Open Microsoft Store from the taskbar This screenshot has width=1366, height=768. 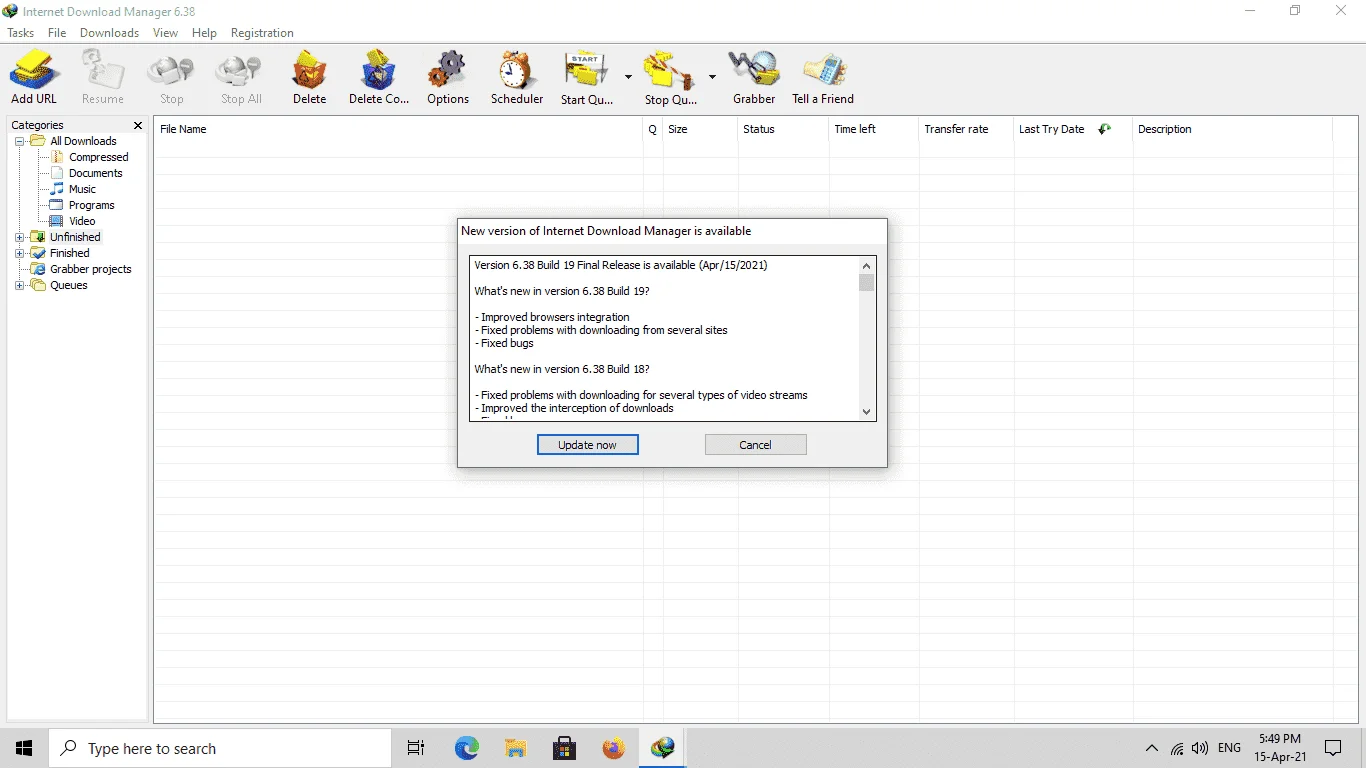[x=564, y=748]
